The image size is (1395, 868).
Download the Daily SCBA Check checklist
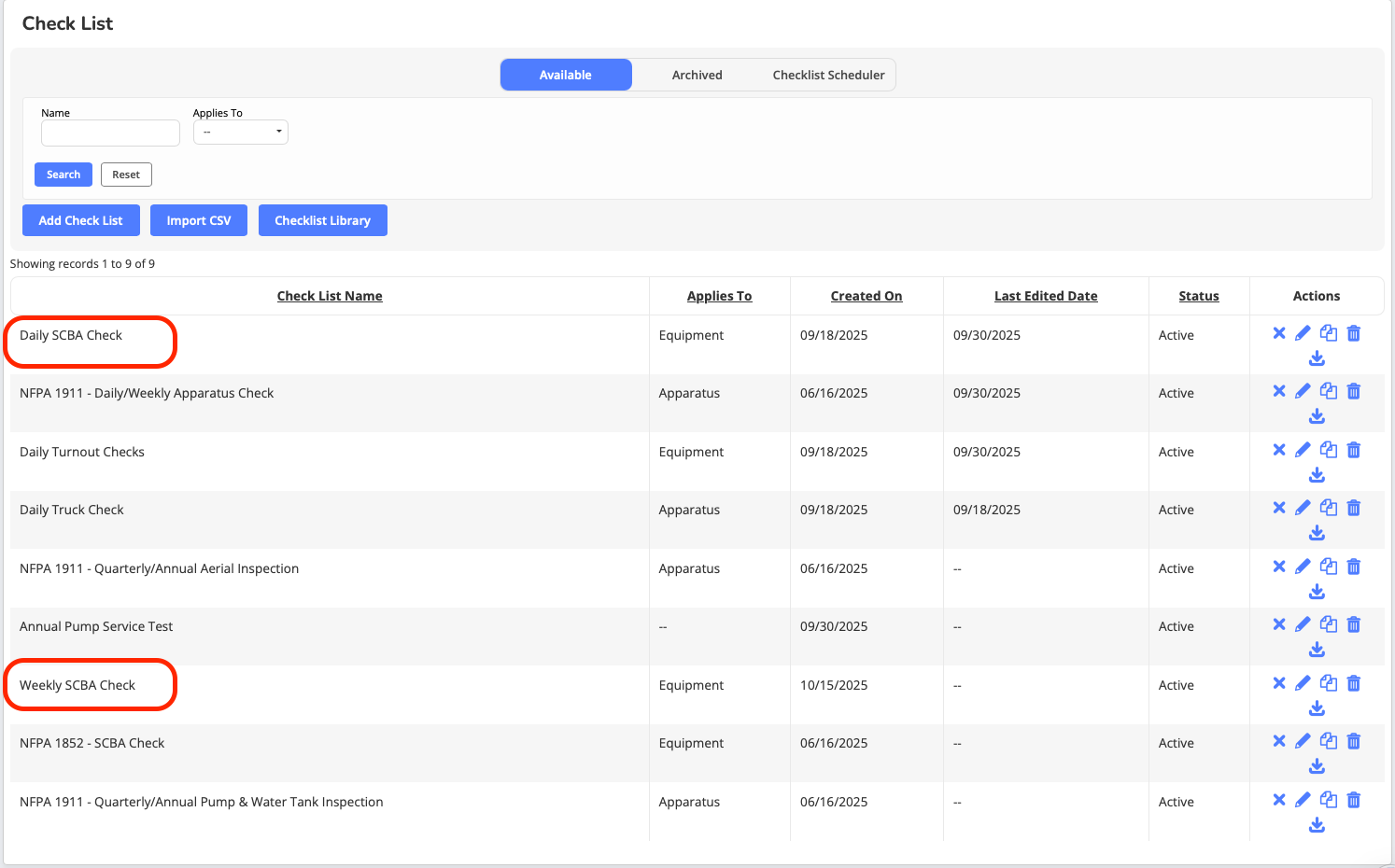click(1317, 358)
